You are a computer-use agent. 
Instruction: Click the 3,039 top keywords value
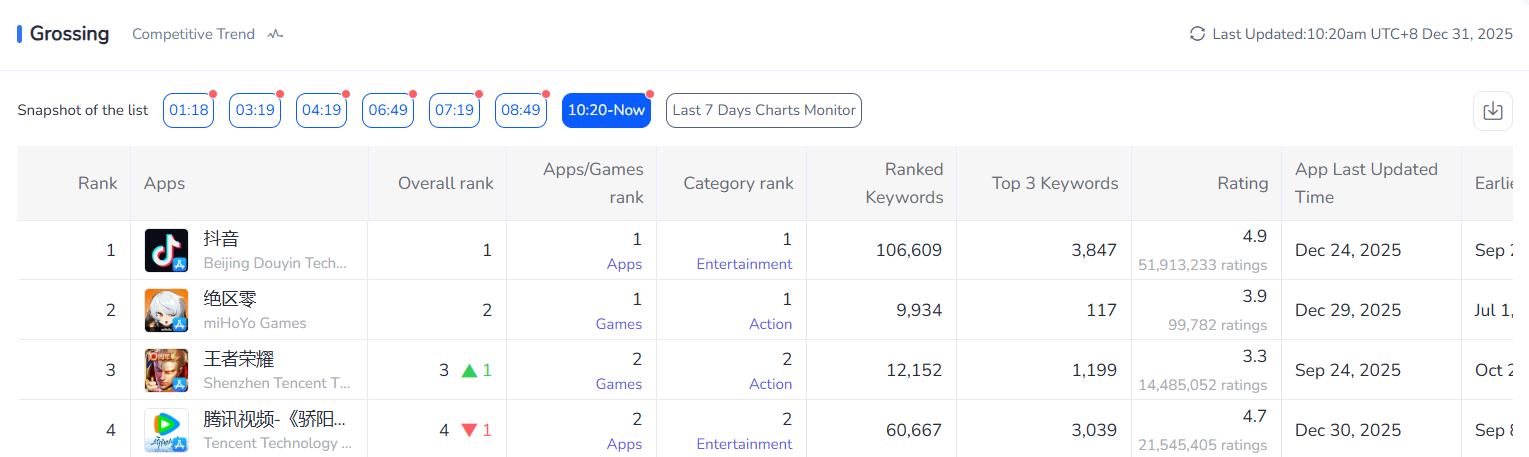point(1094,430)
